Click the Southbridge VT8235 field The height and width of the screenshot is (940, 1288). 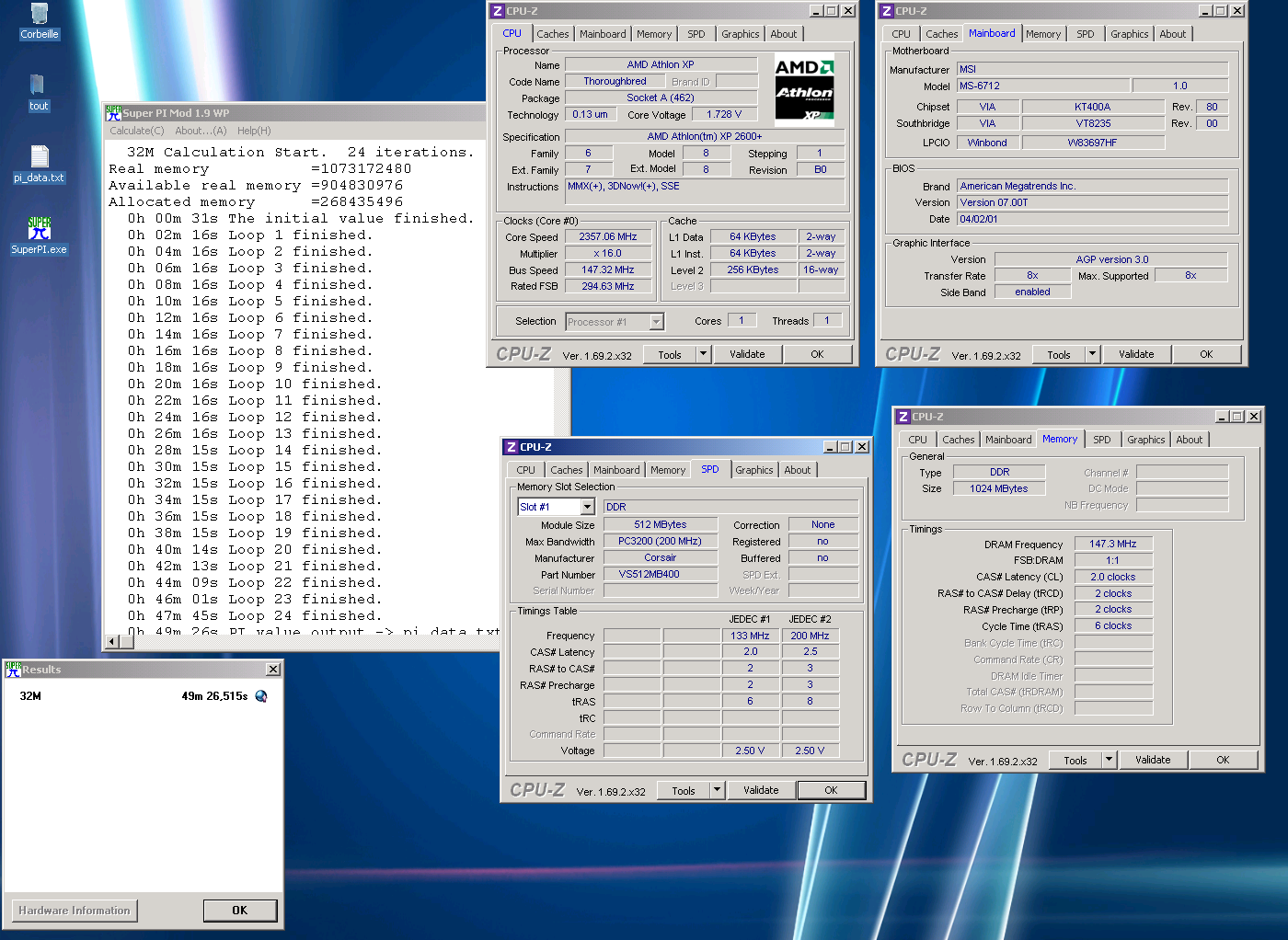1092,123
